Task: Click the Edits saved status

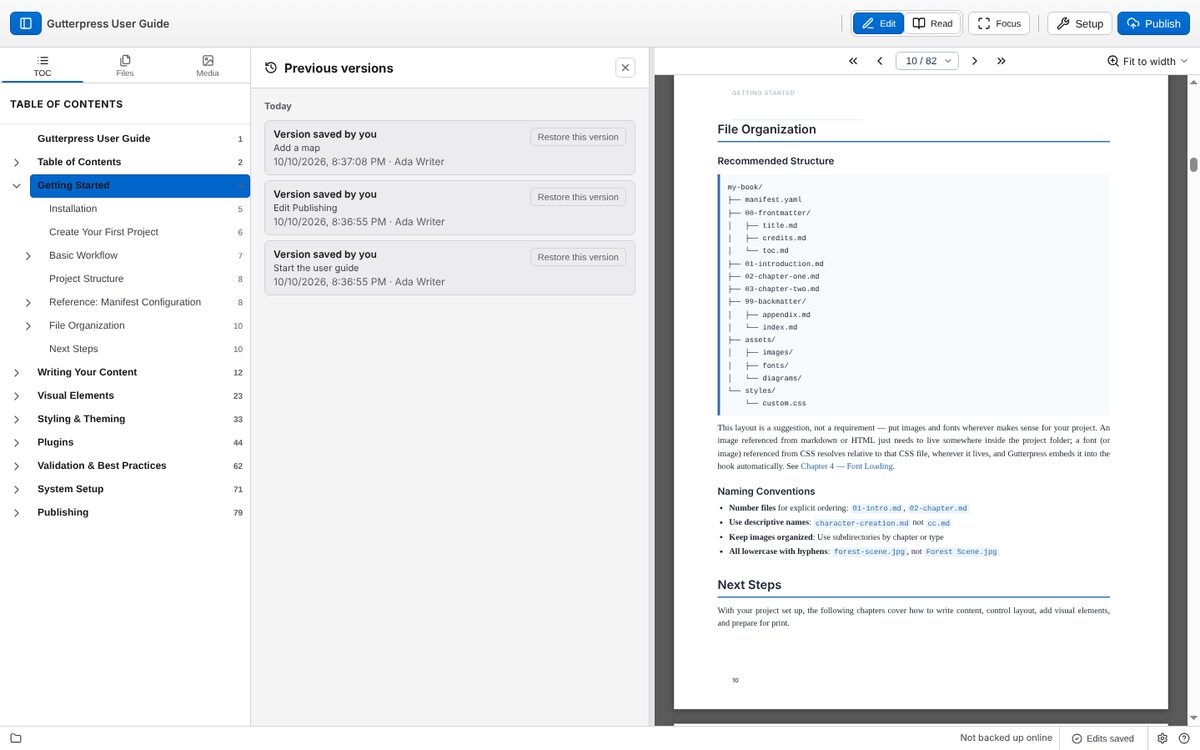Action: pos(1102,738)
